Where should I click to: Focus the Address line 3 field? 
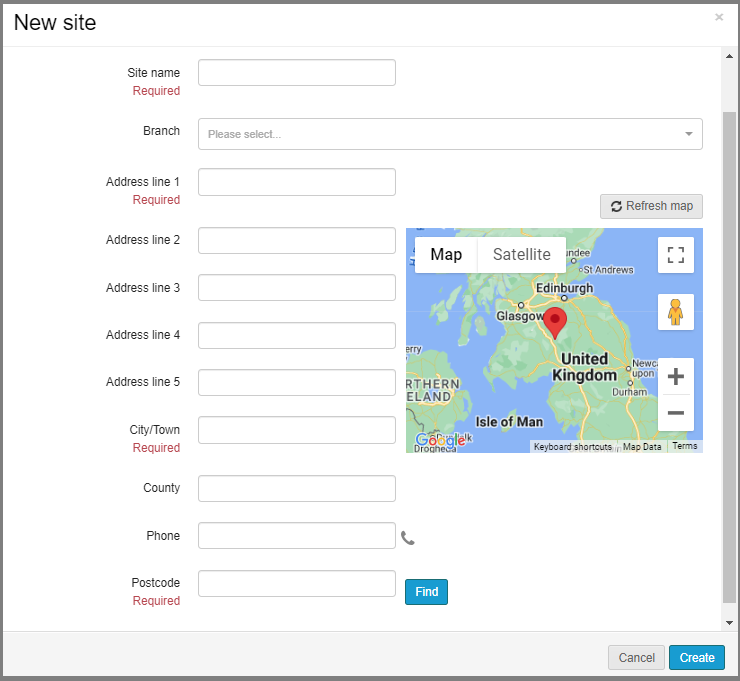(x=297, y=287)
